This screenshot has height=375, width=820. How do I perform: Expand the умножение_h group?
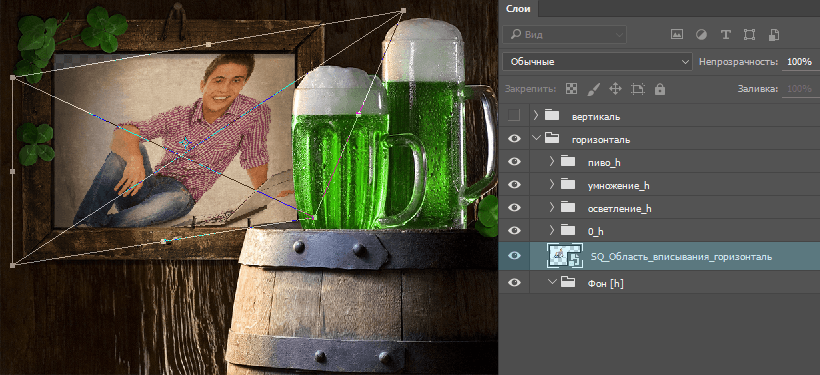(x=552, y=184)
